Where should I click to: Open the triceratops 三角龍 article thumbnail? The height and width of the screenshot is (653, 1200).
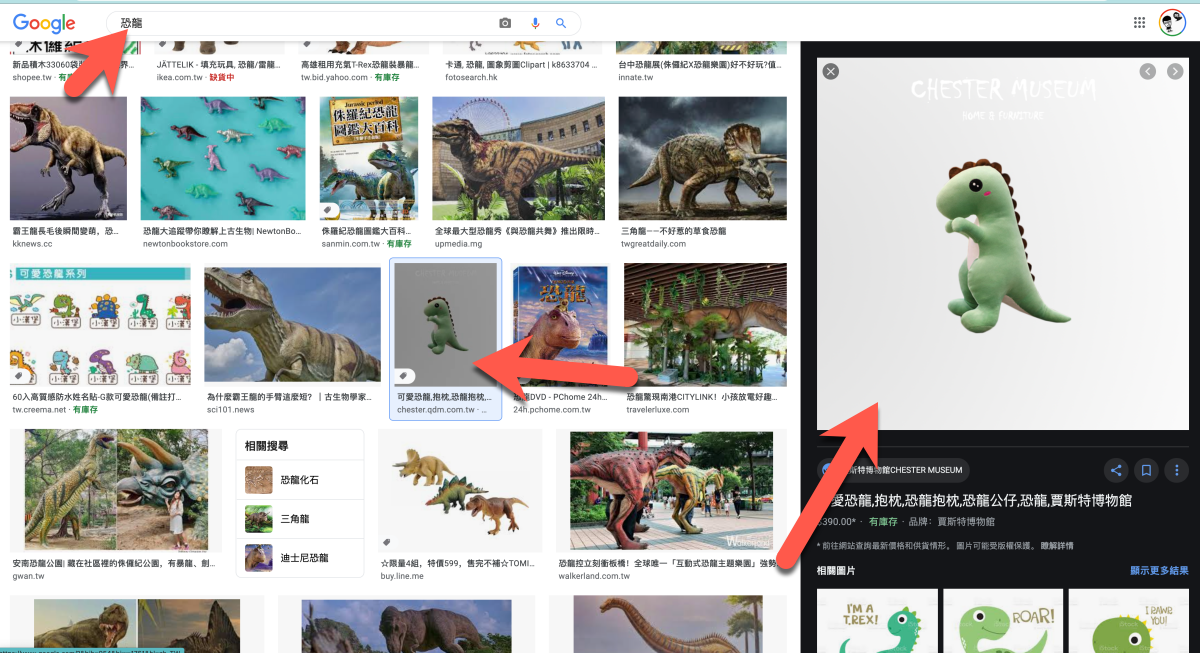click(702, 158)
